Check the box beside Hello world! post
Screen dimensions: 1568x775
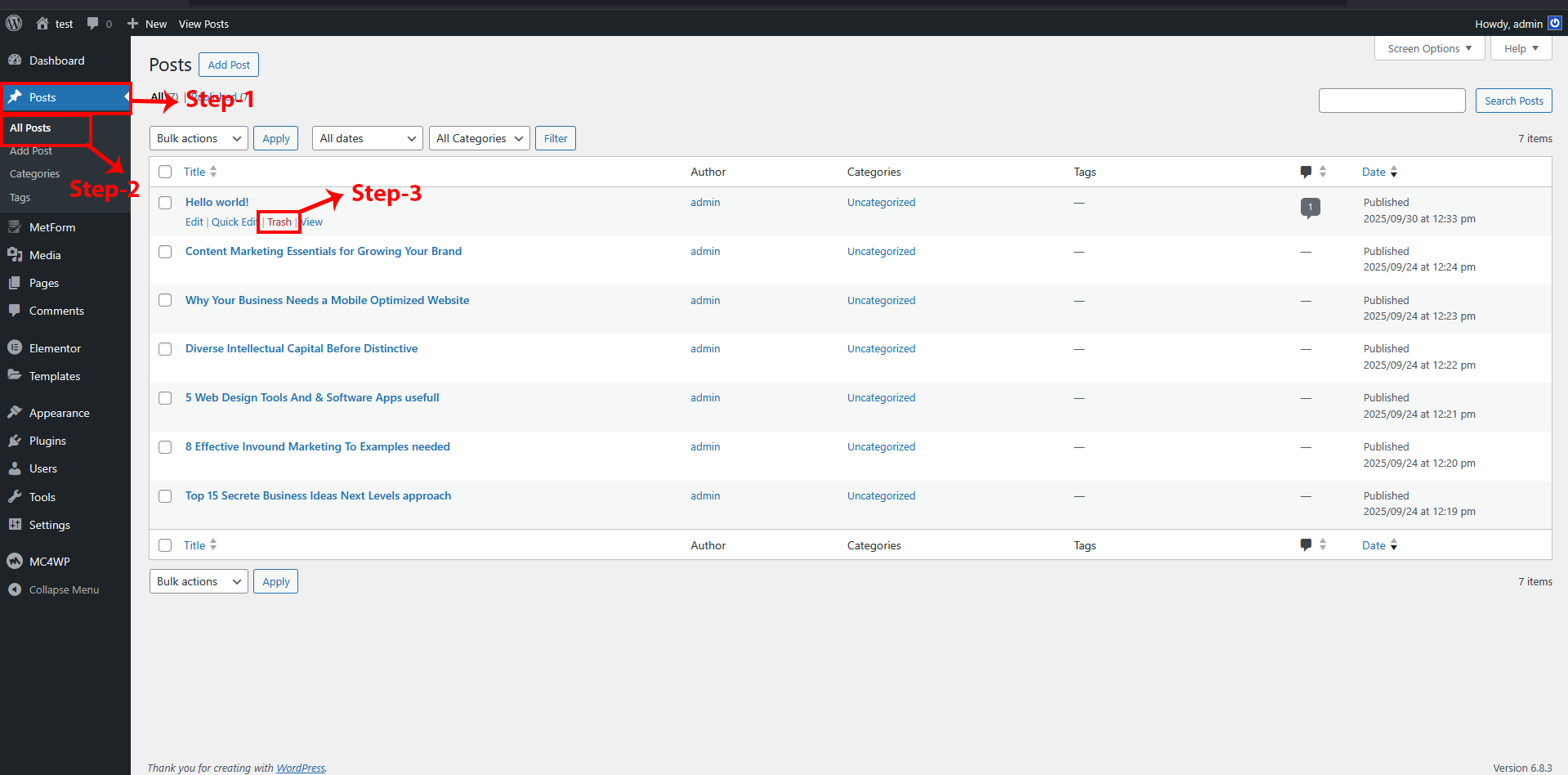coord(165,203)
